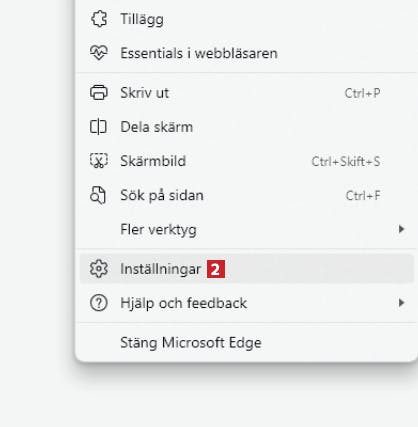Click the red 2 badge

pyautogui.click(x=216, y=269)
